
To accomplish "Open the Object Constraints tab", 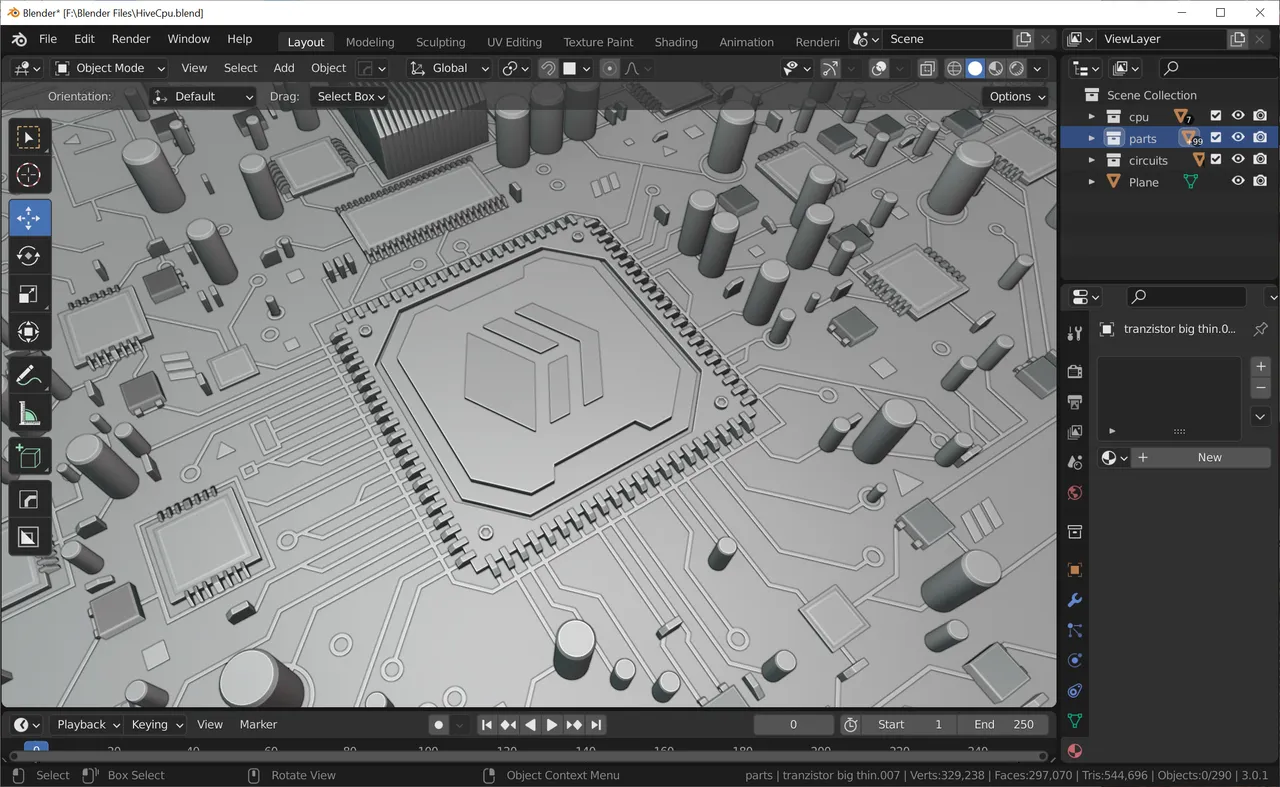I will 1075,690.
